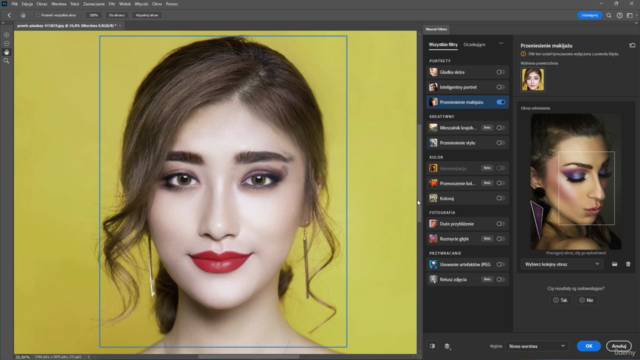
Task: Open the Filtr menu
Action: point(112,4)
